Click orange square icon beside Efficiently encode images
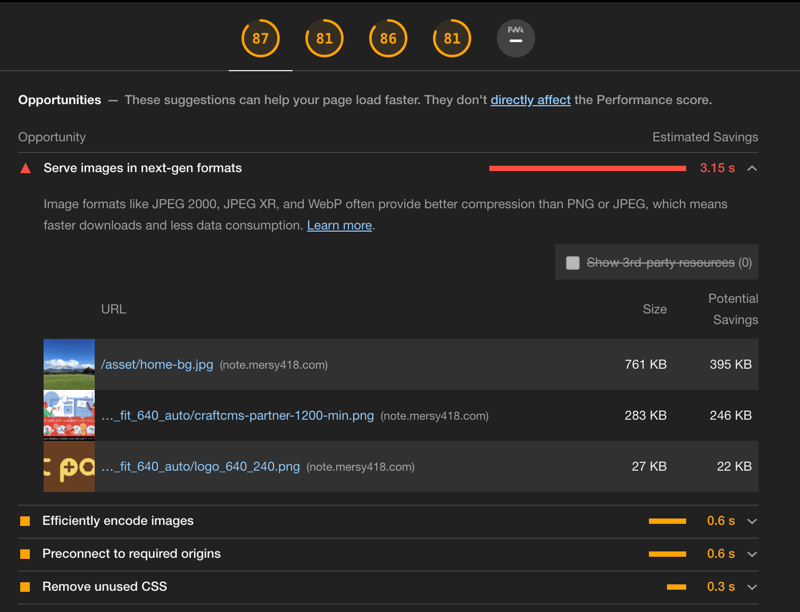The image size is (800, 612). point(25,521)
